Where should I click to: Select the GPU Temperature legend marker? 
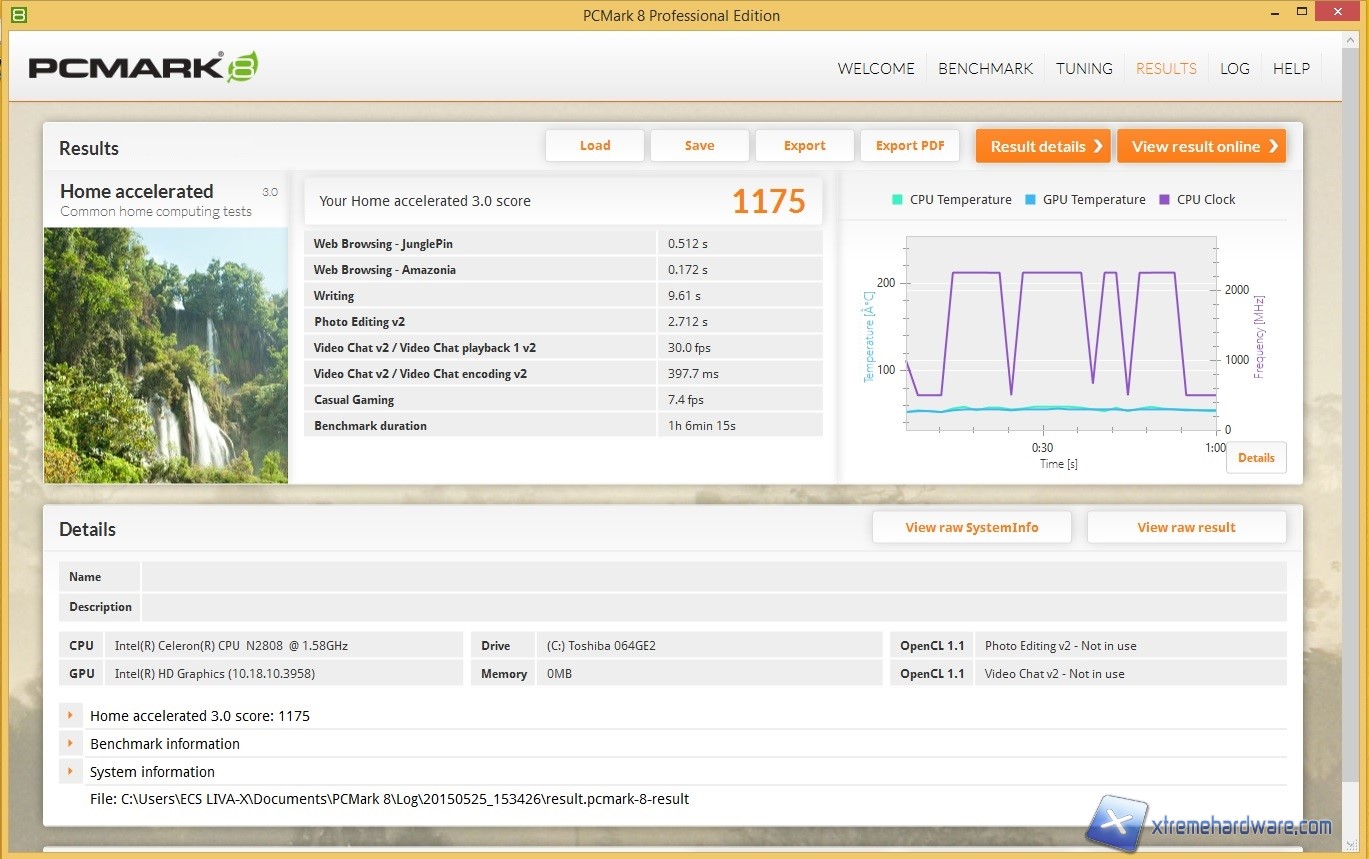tap(1028, 199)
